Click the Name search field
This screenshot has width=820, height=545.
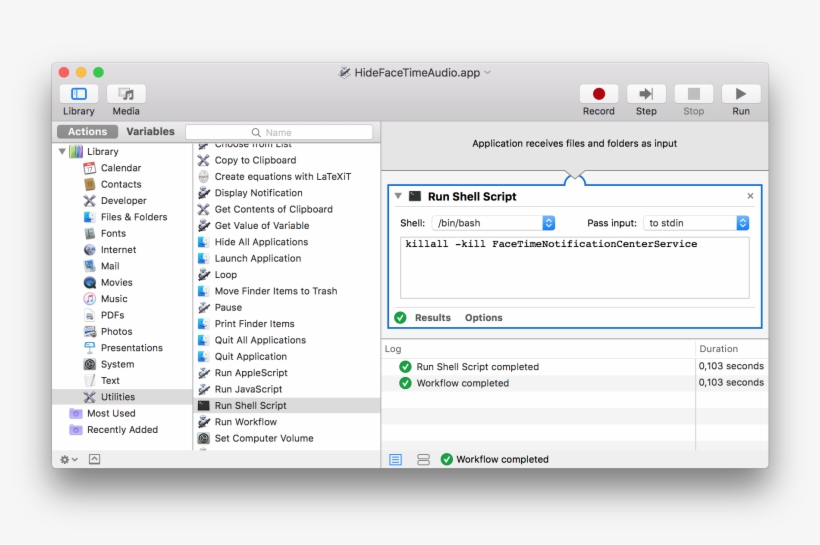(279, 132)
